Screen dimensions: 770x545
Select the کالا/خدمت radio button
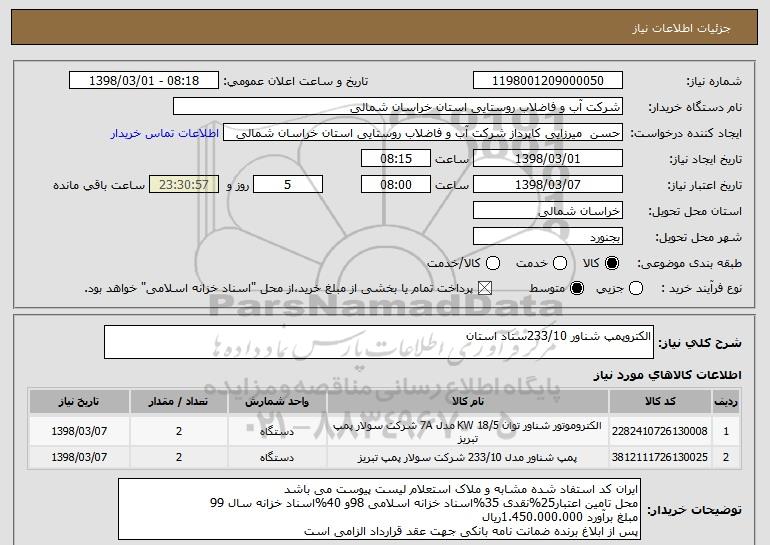pos(493,263)
